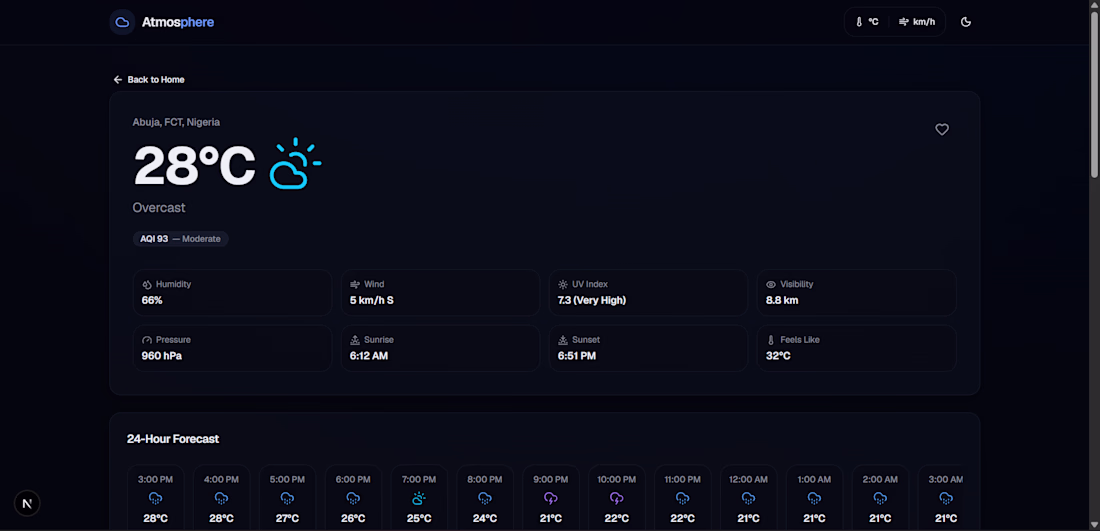Click the 27°C temperature under 5:00 PM
The image size is (1100, 531).
[287, 518]
